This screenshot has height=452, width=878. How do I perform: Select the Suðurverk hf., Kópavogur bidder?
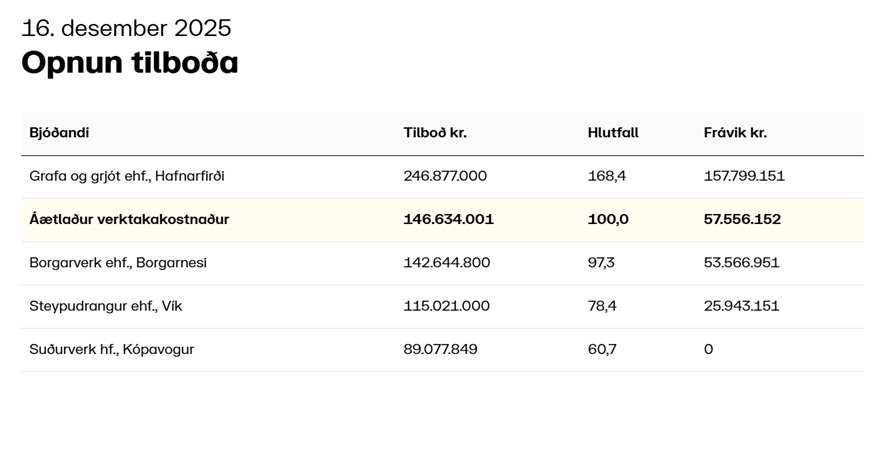(112, 350)
